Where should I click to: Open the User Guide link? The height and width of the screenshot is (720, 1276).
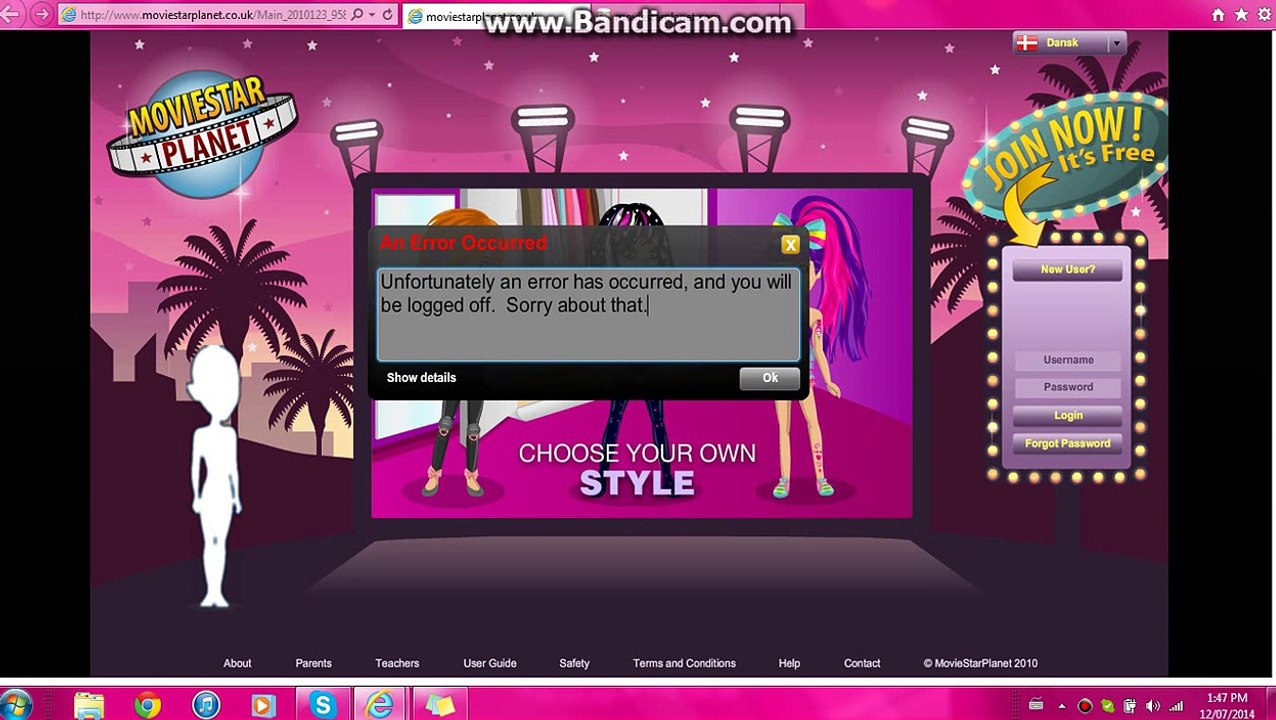pos(490,663)
